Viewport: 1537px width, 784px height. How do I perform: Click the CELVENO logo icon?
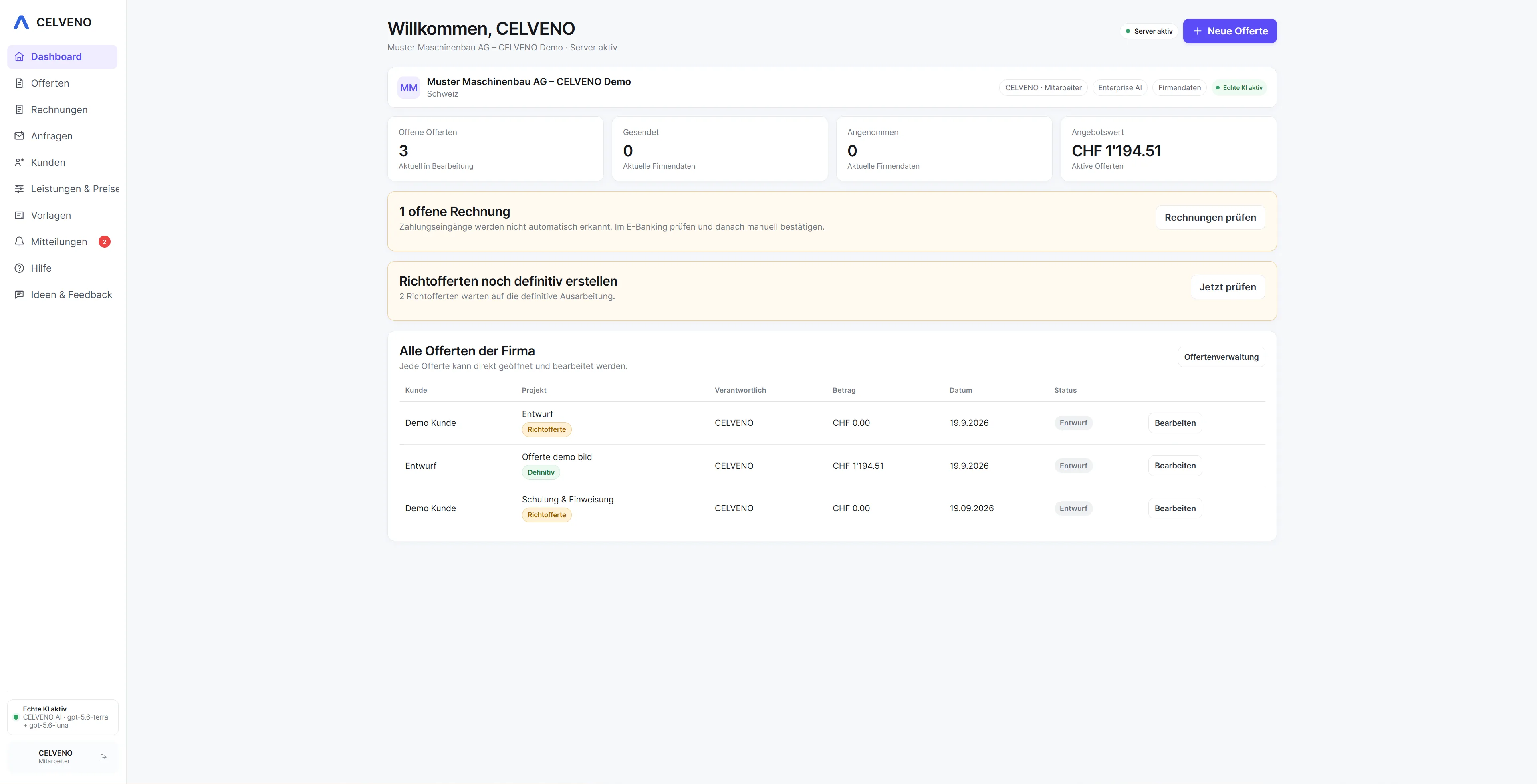(x=22, y=22)
